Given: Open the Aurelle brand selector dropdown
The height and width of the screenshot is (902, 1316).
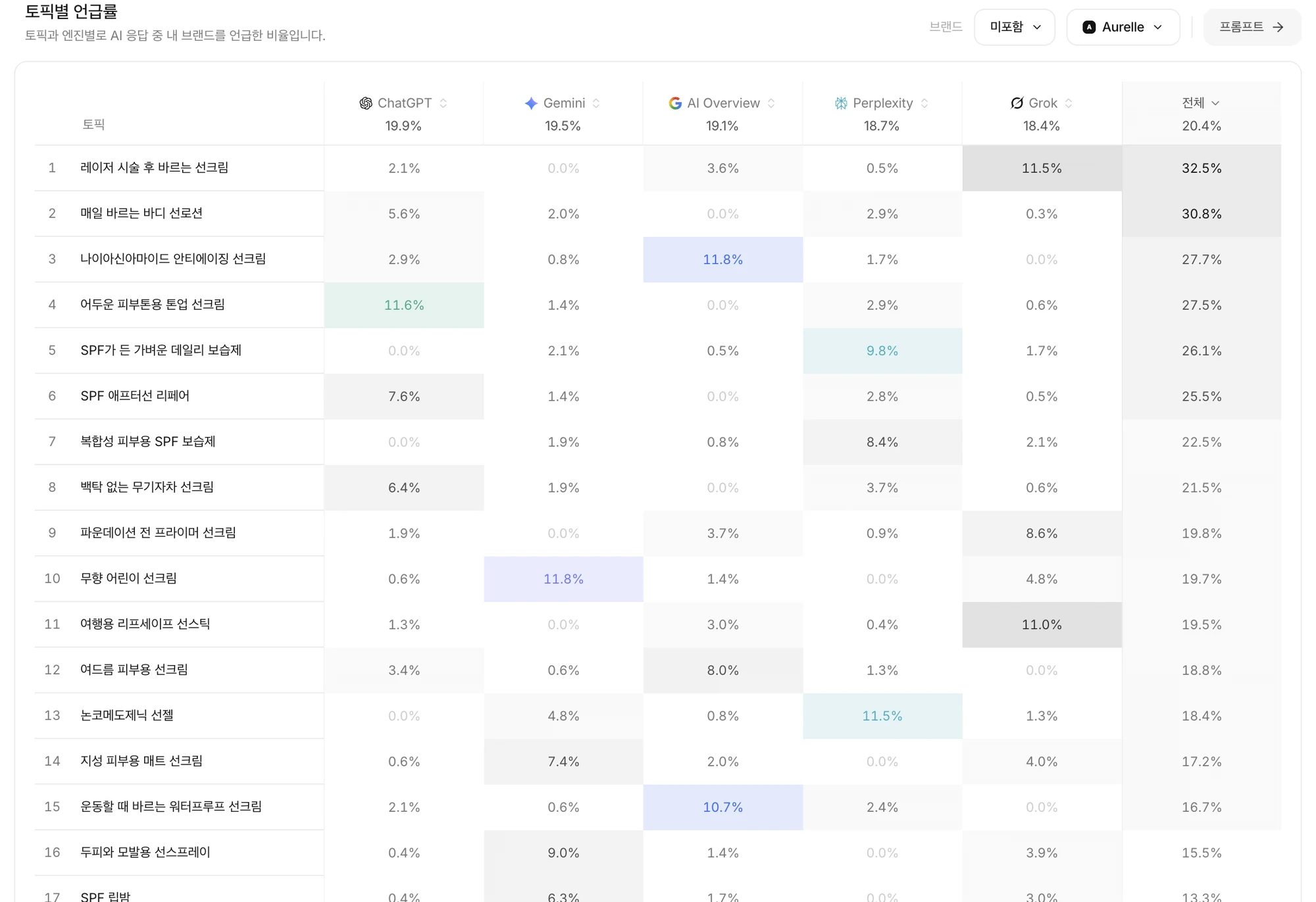Looking at the screenshot, I should (x=1123, y=27).
